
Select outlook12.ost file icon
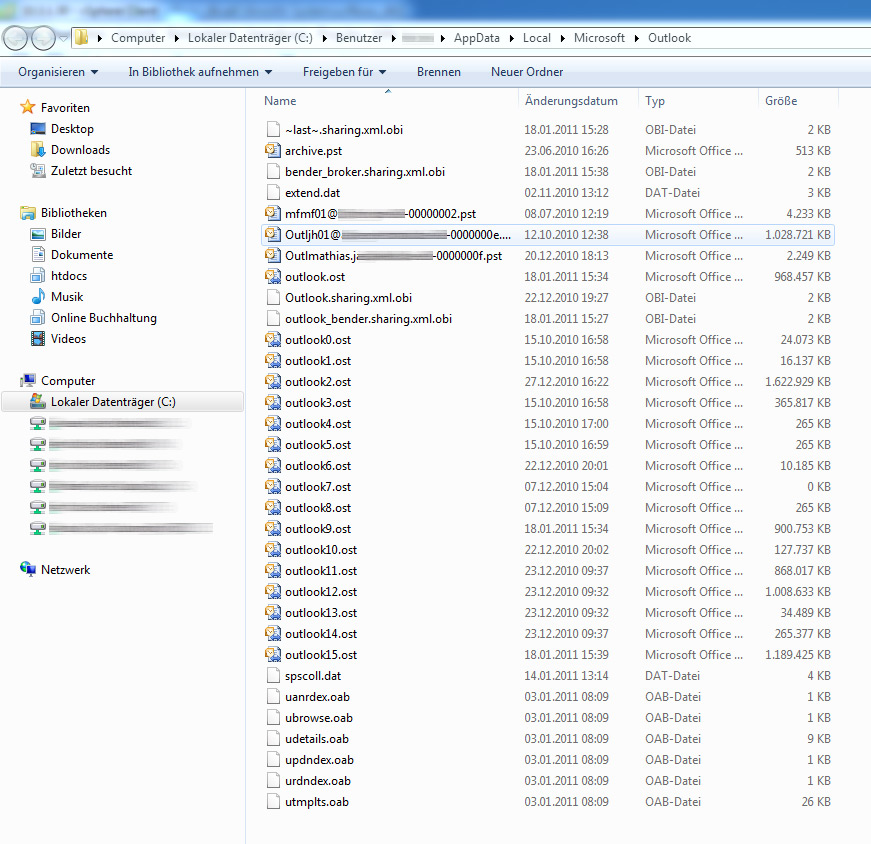(273, 592)
